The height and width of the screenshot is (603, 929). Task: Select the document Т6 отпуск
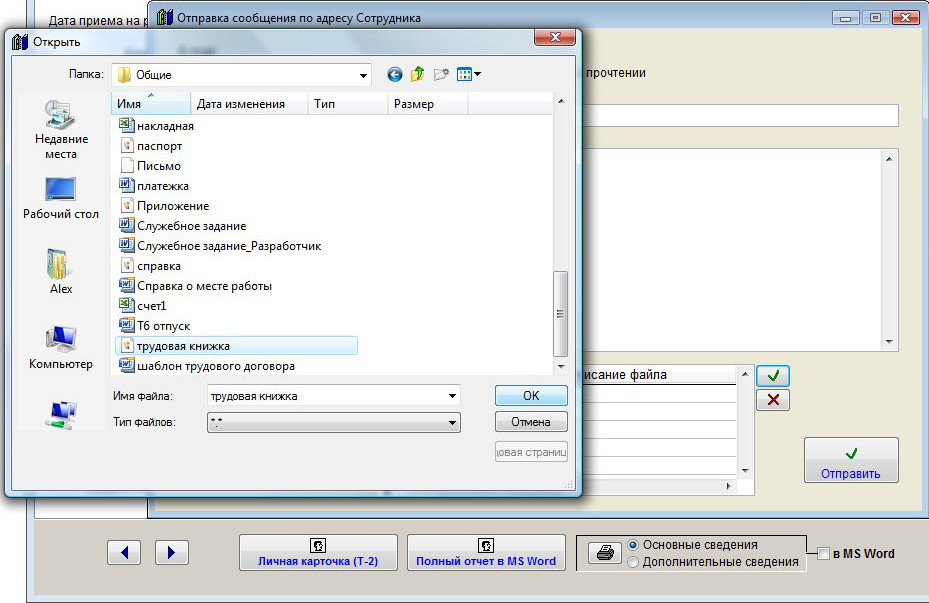[x=155, y=326]
